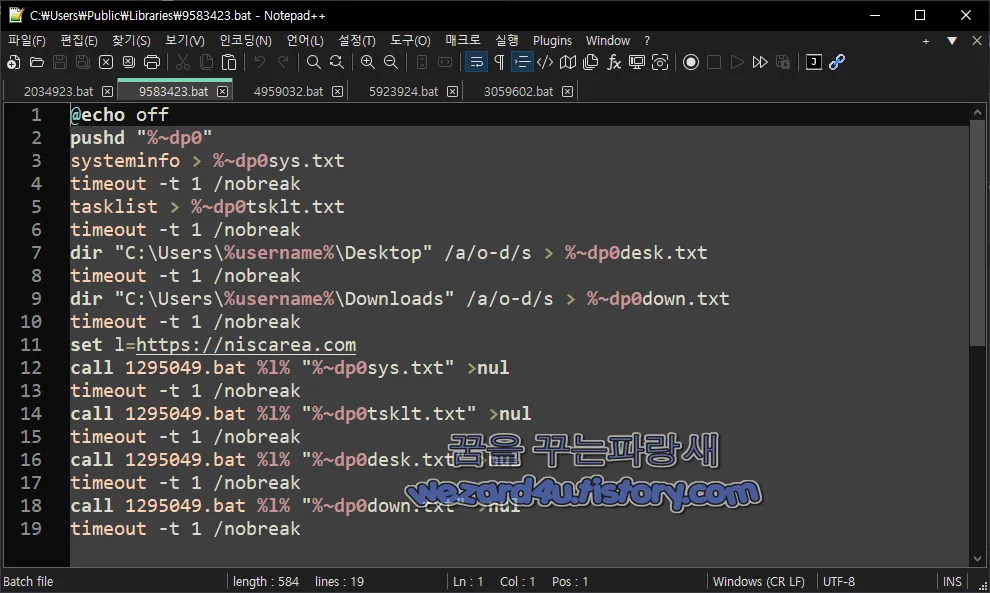
Task: Open the Plugins menu
Action: pos(552,40)
